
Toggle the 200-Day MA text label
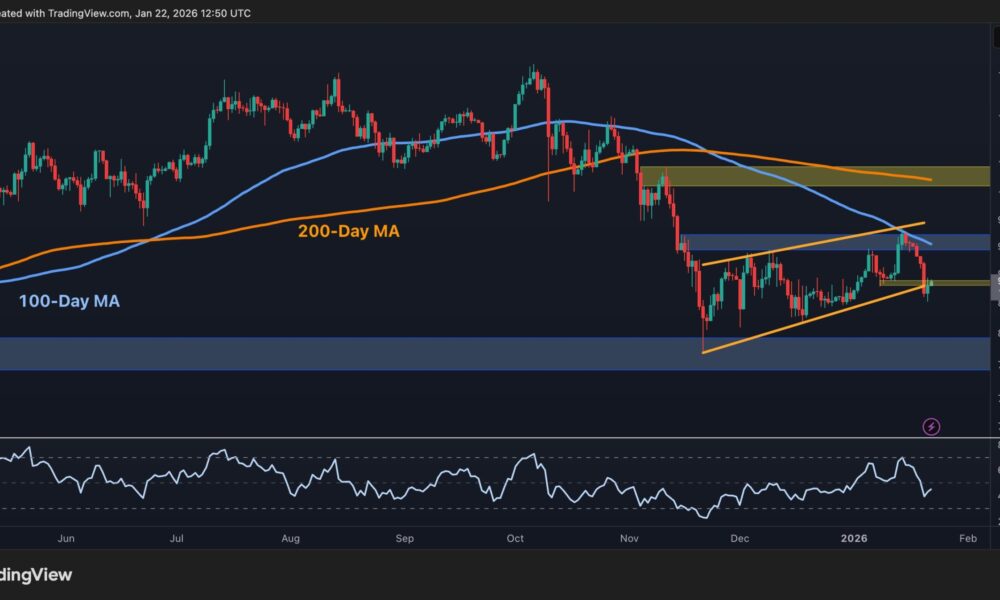tap(347, 231)
